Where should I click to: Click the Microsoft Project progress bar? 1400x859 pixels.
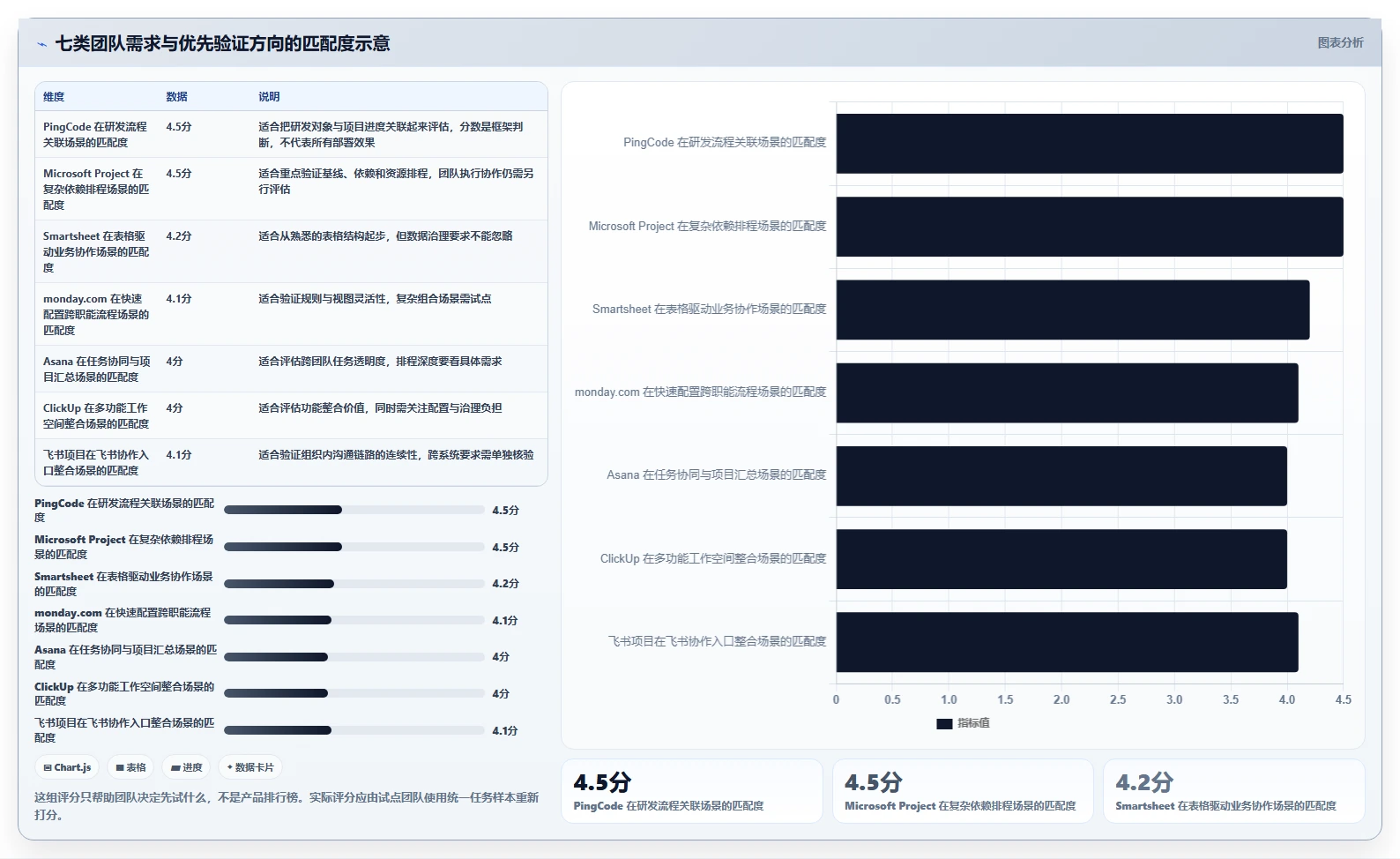tap(354, 547)
